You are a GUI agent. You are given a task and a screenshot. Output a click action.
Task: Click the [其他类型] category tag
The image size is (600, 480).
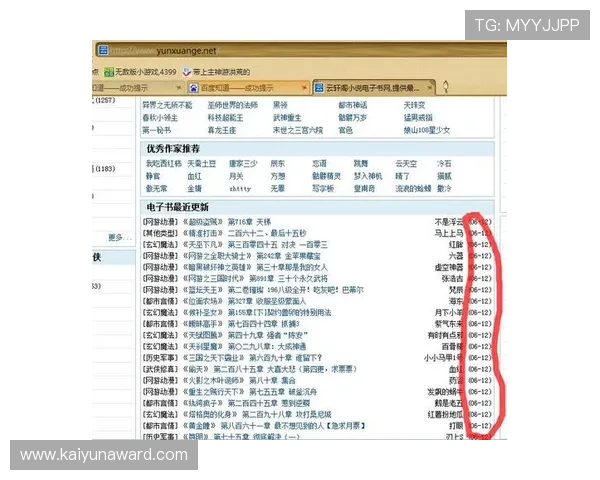pyautogui.click(x=160, y=233)
